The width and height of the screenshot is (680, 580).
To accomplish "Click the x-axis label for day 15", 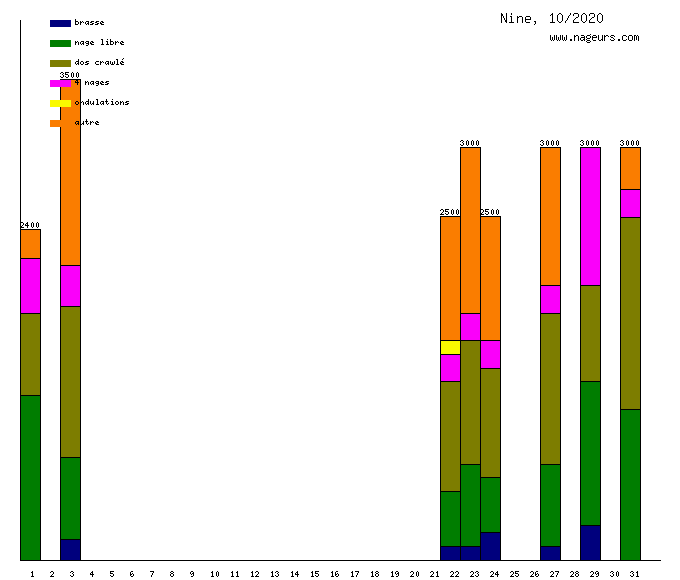I will pos(314,574).
